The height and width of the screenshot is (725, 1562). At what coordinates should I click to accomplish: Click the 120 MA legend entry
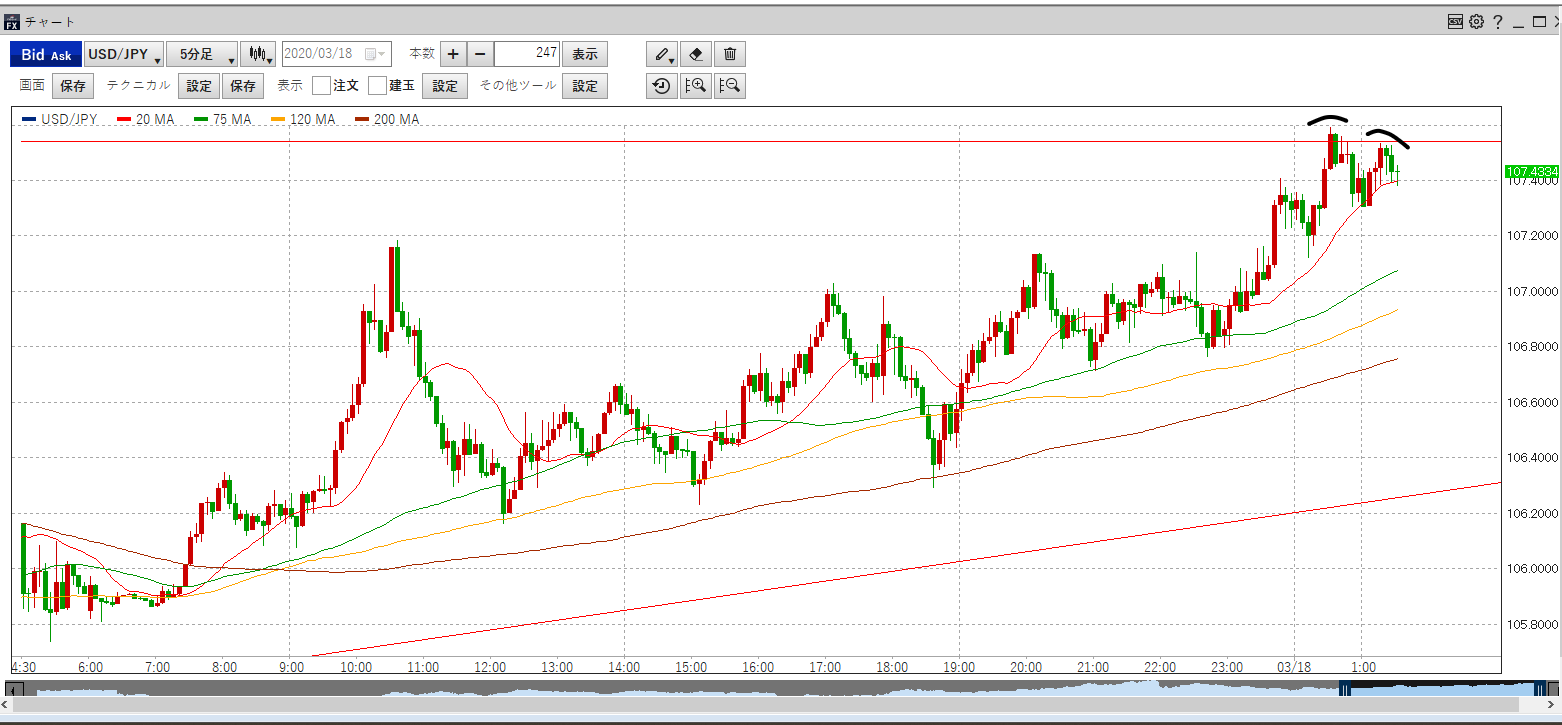(303, 119)
